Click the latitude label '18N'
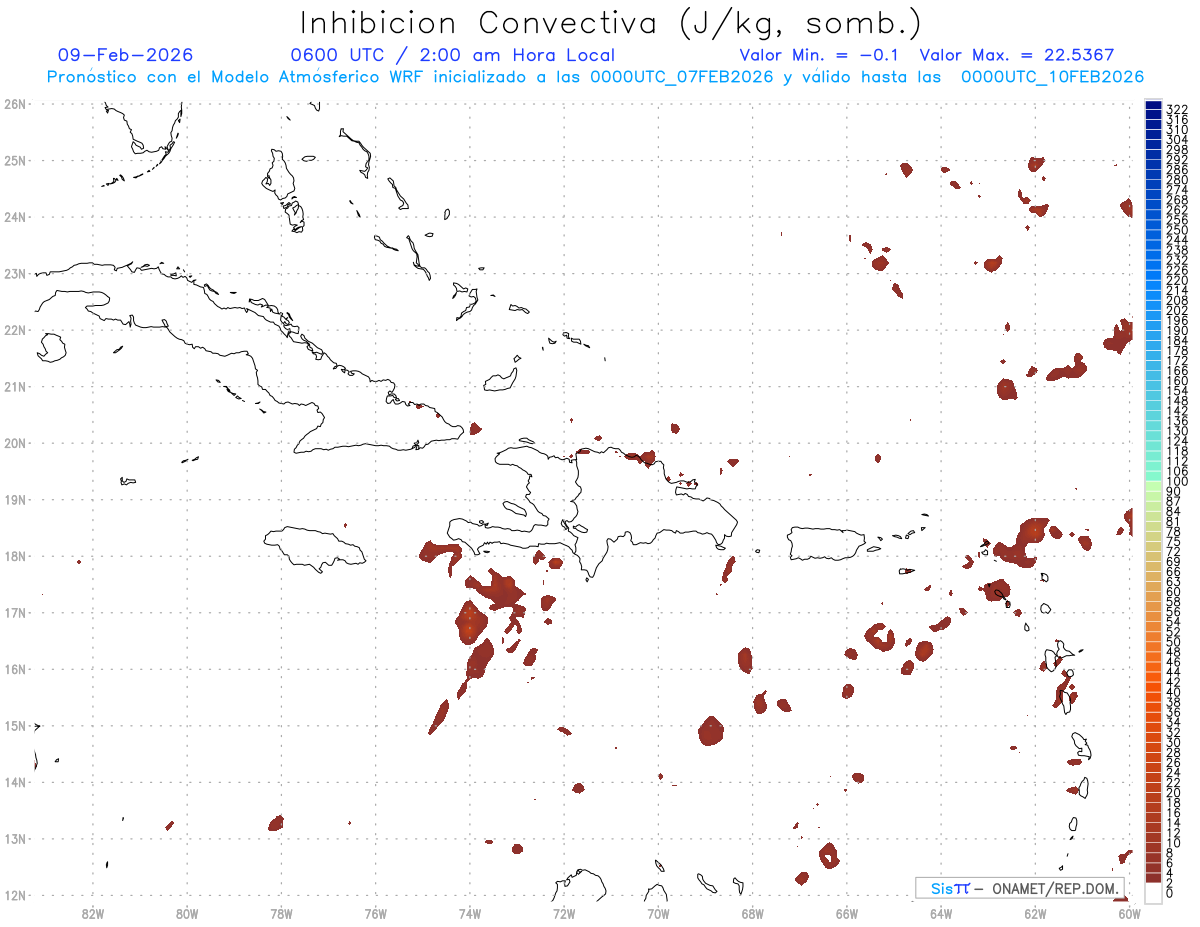 14,556
